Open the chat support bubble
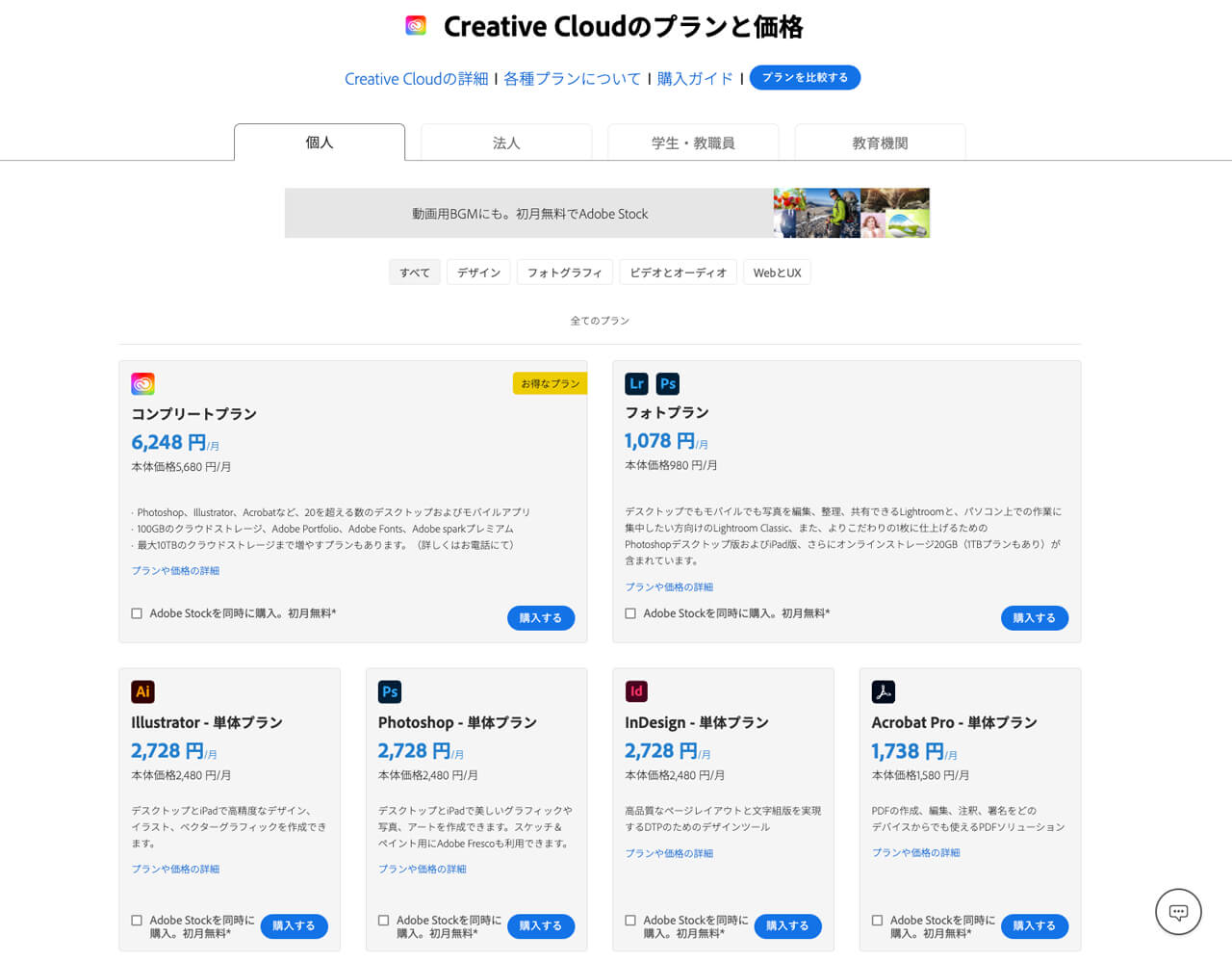The width and height of the screenshot is (1232, 962). point(1178,911)
